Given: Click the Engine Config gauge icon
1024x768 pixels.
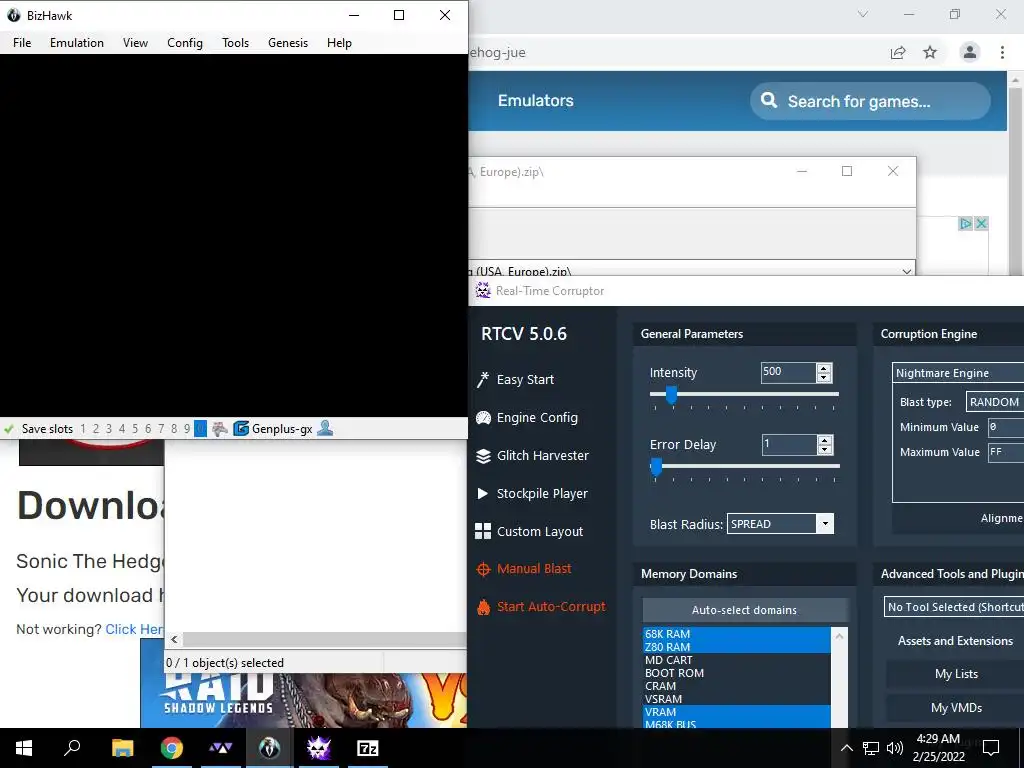Looking at the screenshot, I should 483,418.
